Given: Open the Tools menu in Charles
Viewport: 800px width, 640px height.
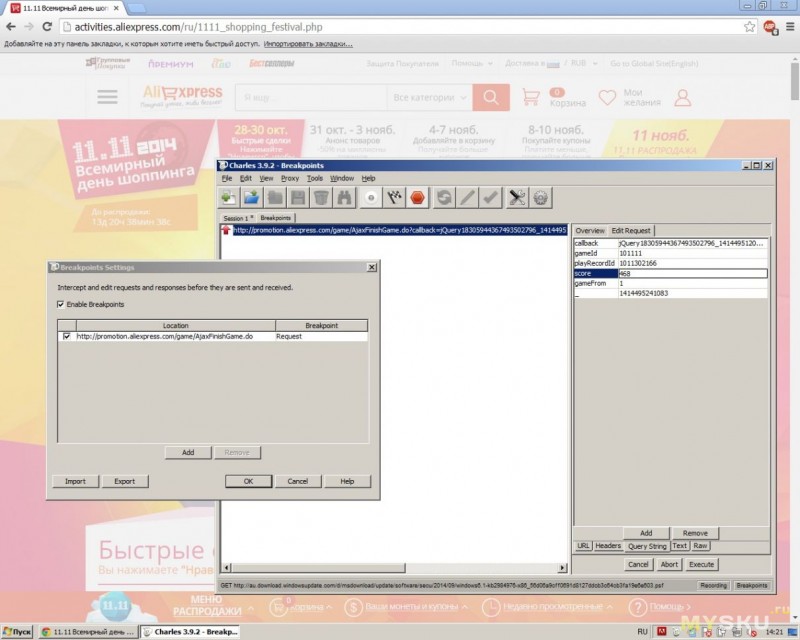Looking at the screenshot, I should tap(314, 178).
